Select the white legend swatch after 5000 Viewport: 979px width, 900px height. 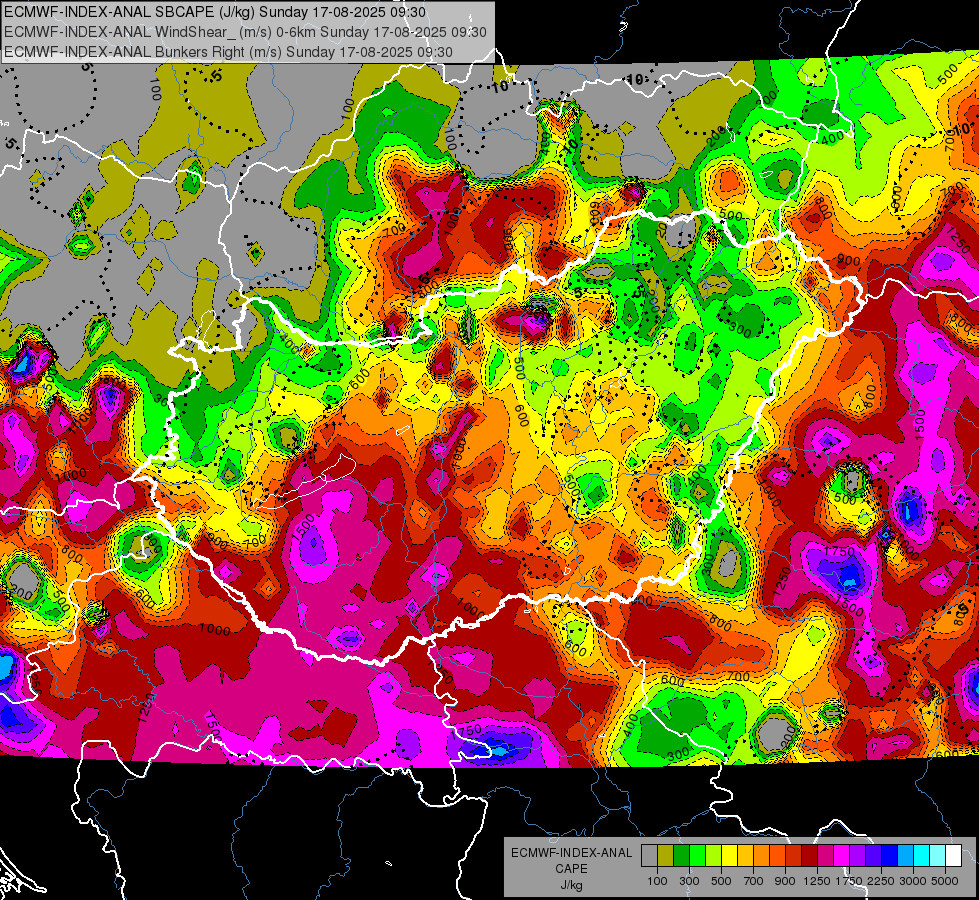(954, 856)
